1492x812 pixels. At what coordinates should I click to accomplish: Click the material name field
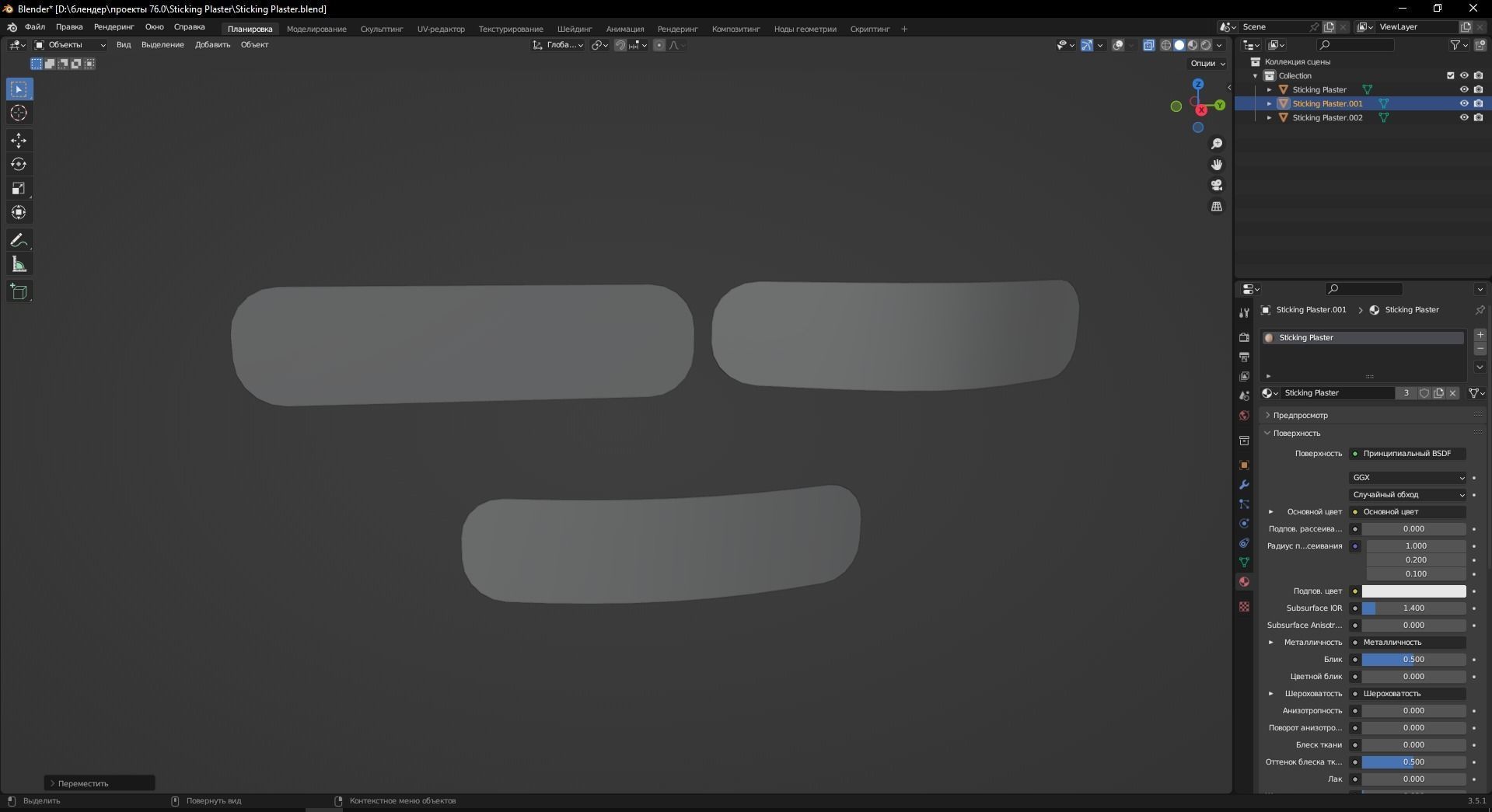[x=1338, y=393]
